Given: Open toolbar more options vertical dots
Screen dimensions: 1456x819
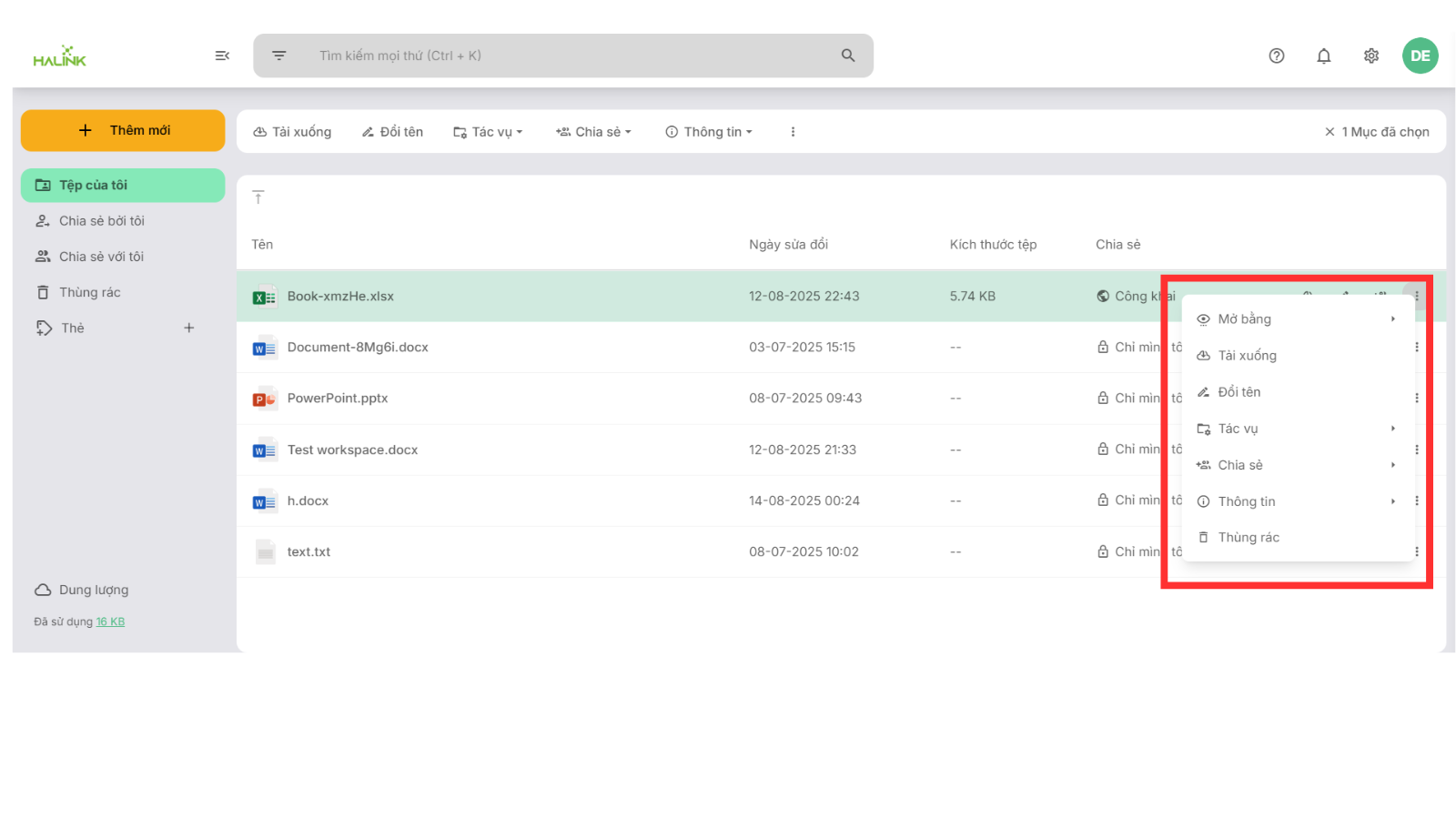Looking at the screenshot, I should 793,132.
